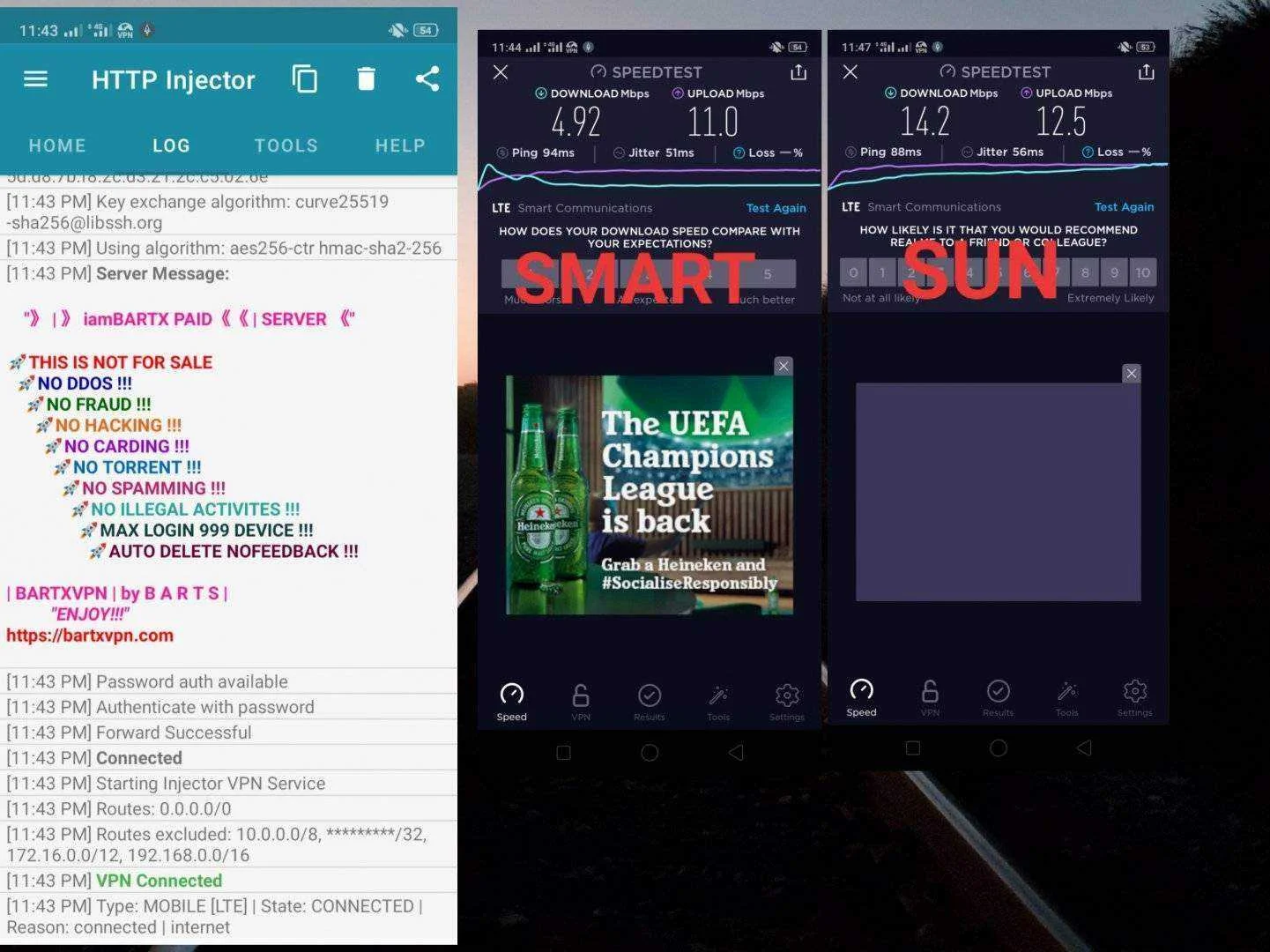Viewport: 1270px width, 952px height.
Task: Open the Tools tab on SUN screen
Action: [x=1067, y=698]
